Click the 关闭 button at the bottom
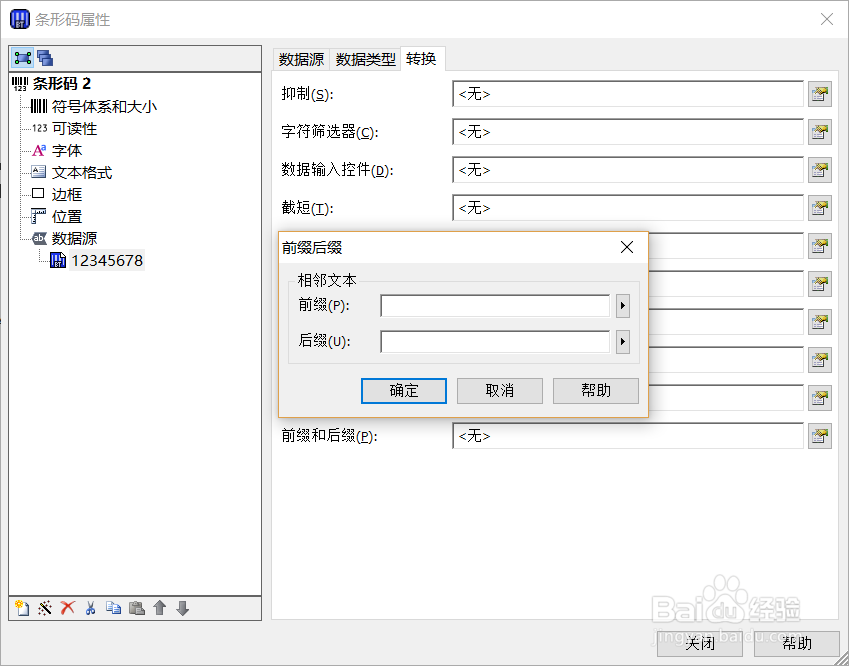 [700, 643]
